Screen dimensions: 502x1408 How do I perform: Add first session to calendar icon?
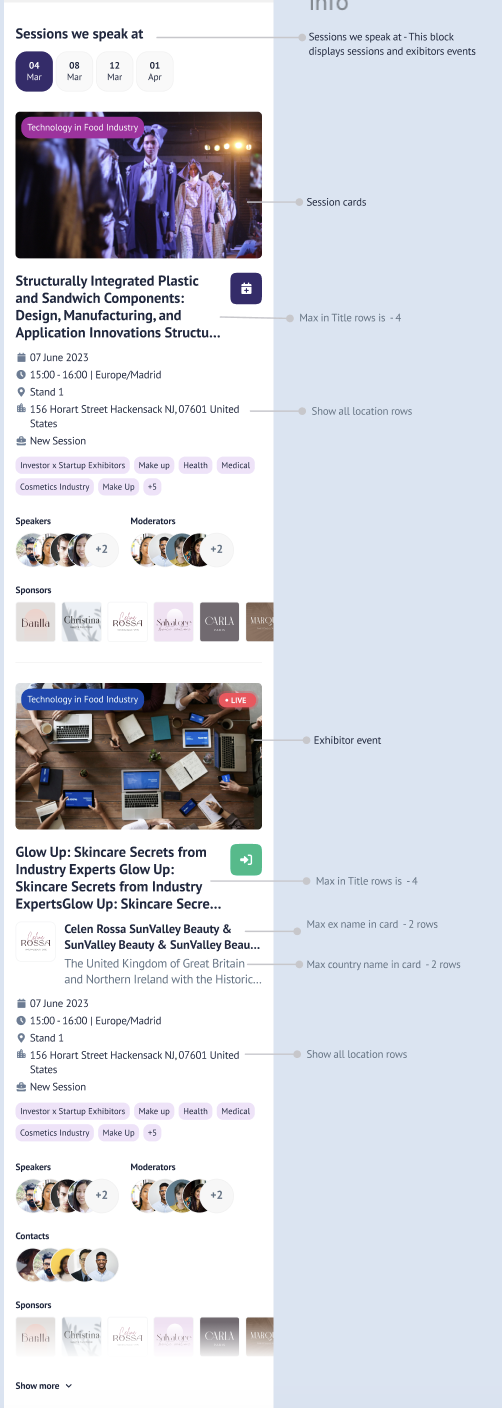246,288
